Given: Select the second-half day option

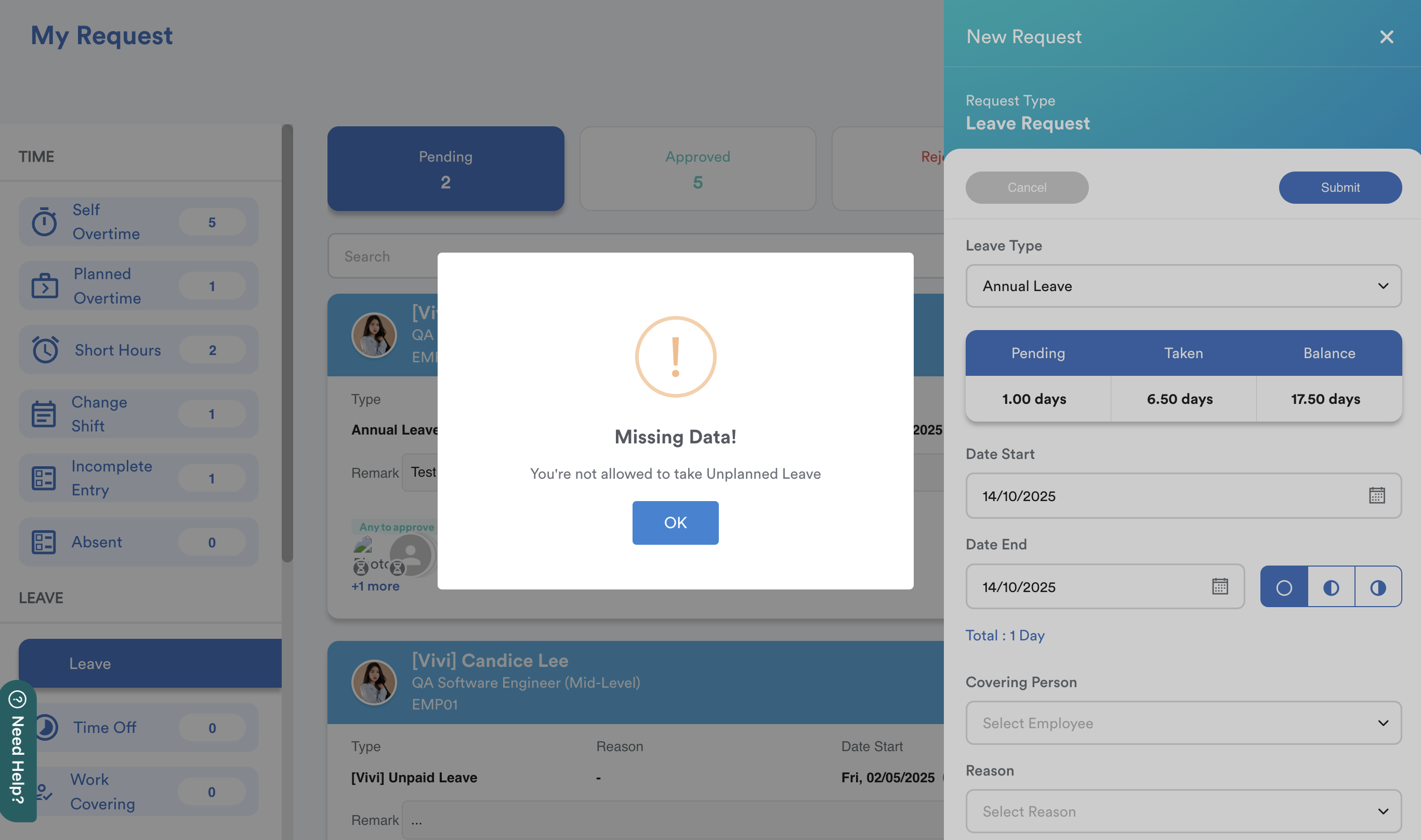Looking at the screenshot, I should click(1377, 587).
